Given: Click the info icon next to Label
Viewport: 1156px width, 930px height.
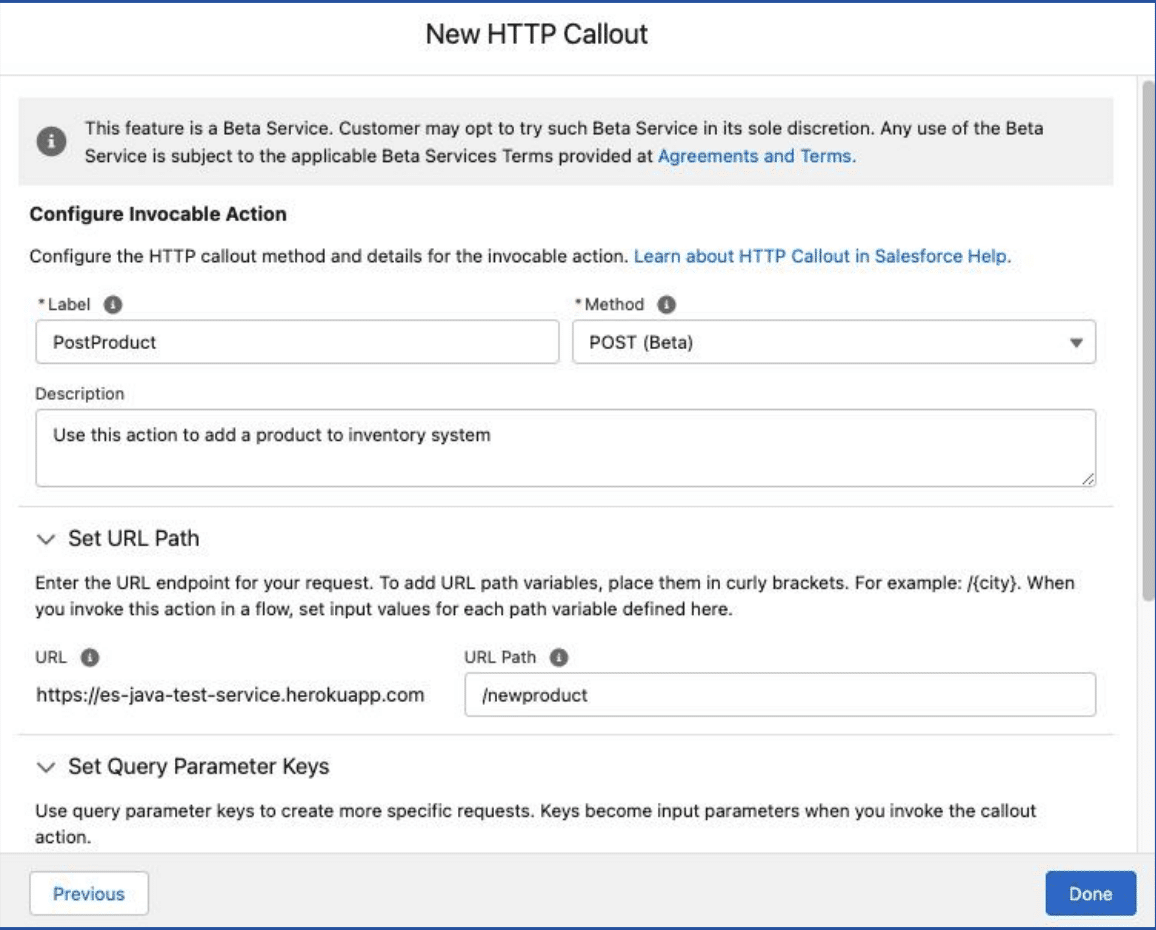Looking at the screenshot, I should 113,305.
